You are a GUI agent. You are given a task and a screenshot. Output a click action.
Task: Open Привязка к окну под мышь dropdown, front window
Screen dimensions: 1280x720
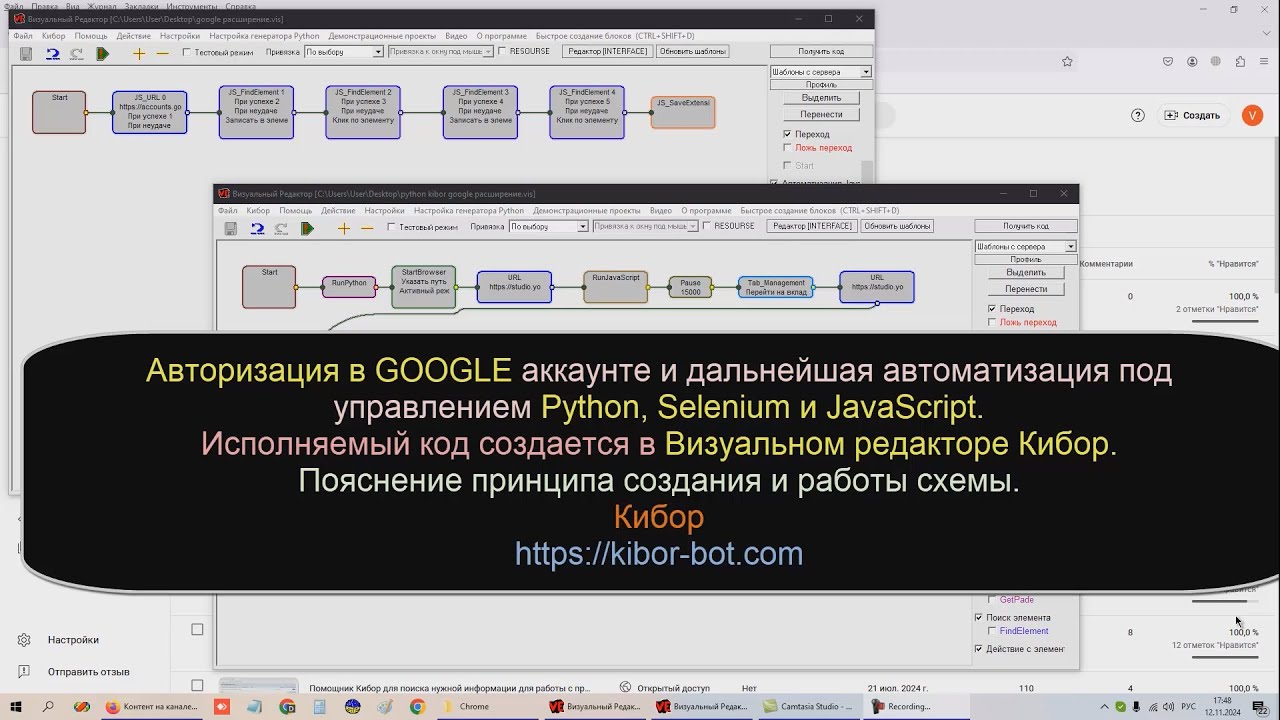click(x=645, y=227)
